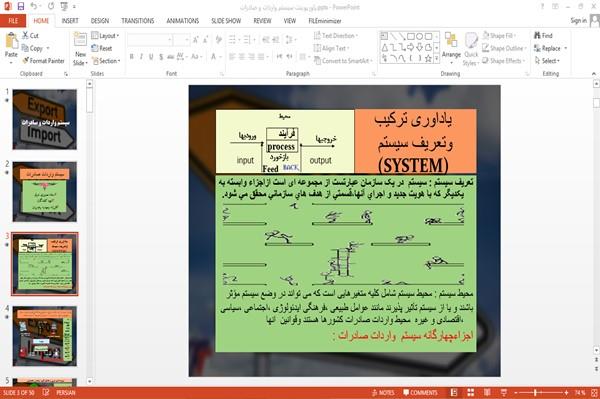Click the Save icon in quick access toolbar
Viewport: 600px width, 399px height.
pyautogui.click(x=21, y=7)
